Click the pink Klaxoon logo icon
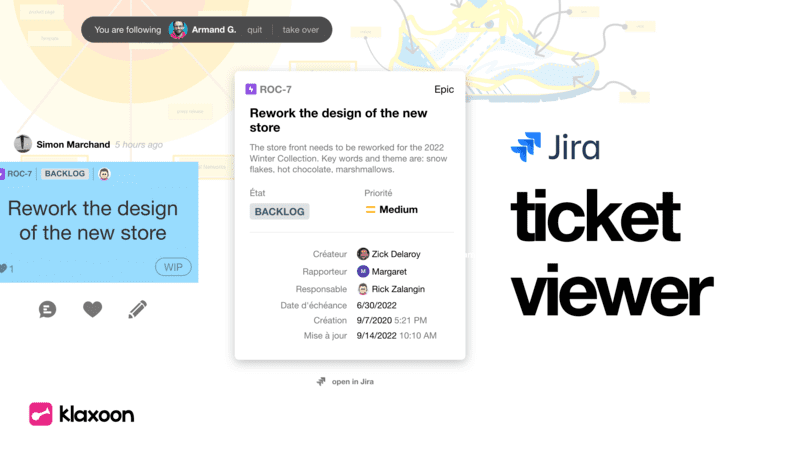Screen dimensions: 800x450 coord(40,414)
